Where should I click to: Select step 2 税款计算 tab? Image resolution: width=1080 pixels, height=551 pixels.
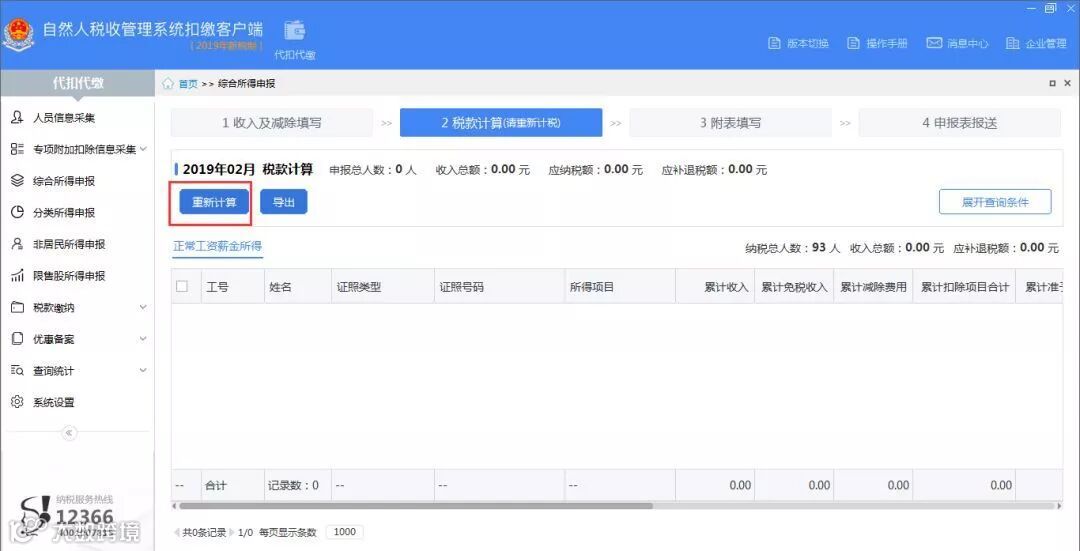tap(501, 123)
